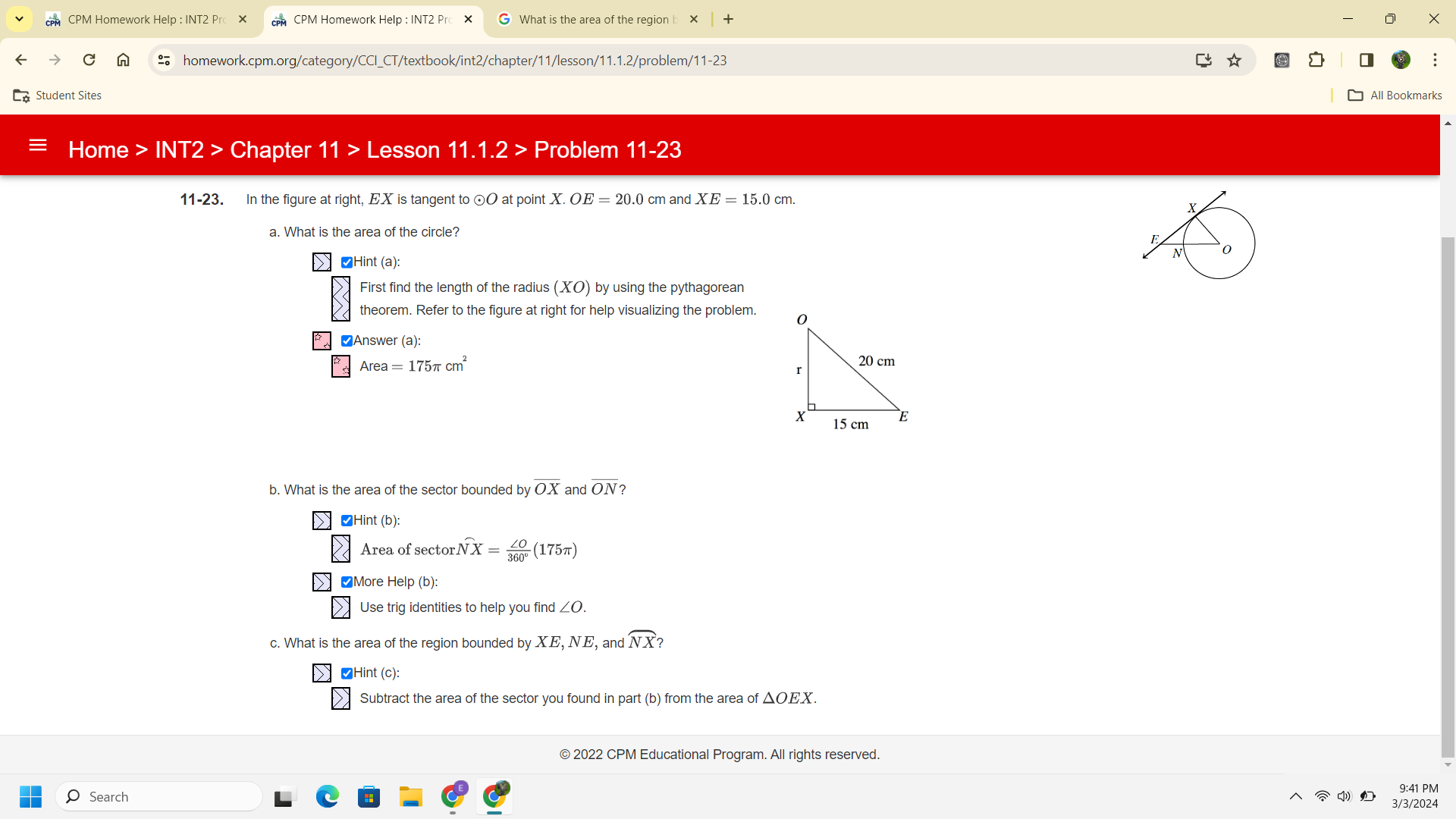Open the Chrome three-dot menu

1435,60
